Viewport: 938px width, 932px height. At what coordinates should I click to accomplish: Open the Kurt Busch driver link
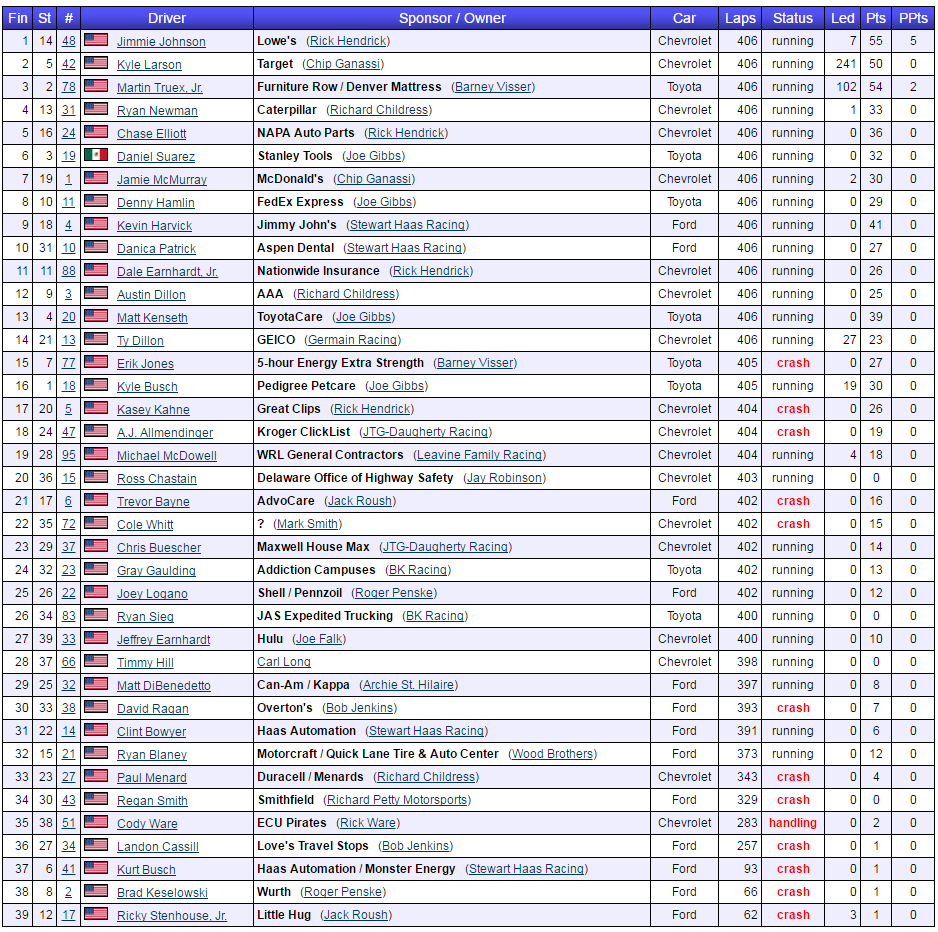tap(146, 870)
